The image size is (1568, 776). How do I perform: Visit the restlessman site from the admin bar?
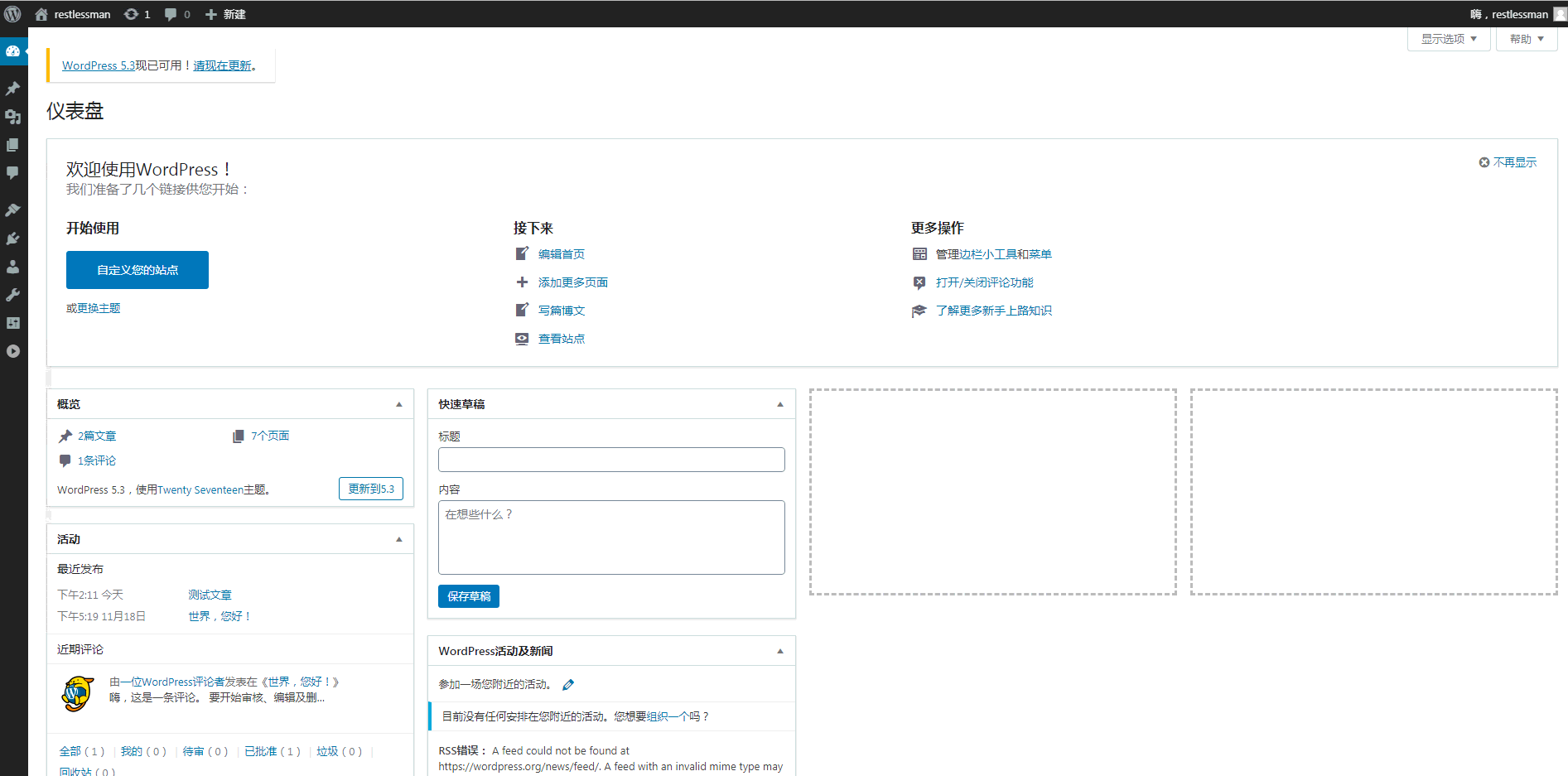click(73, 14)
